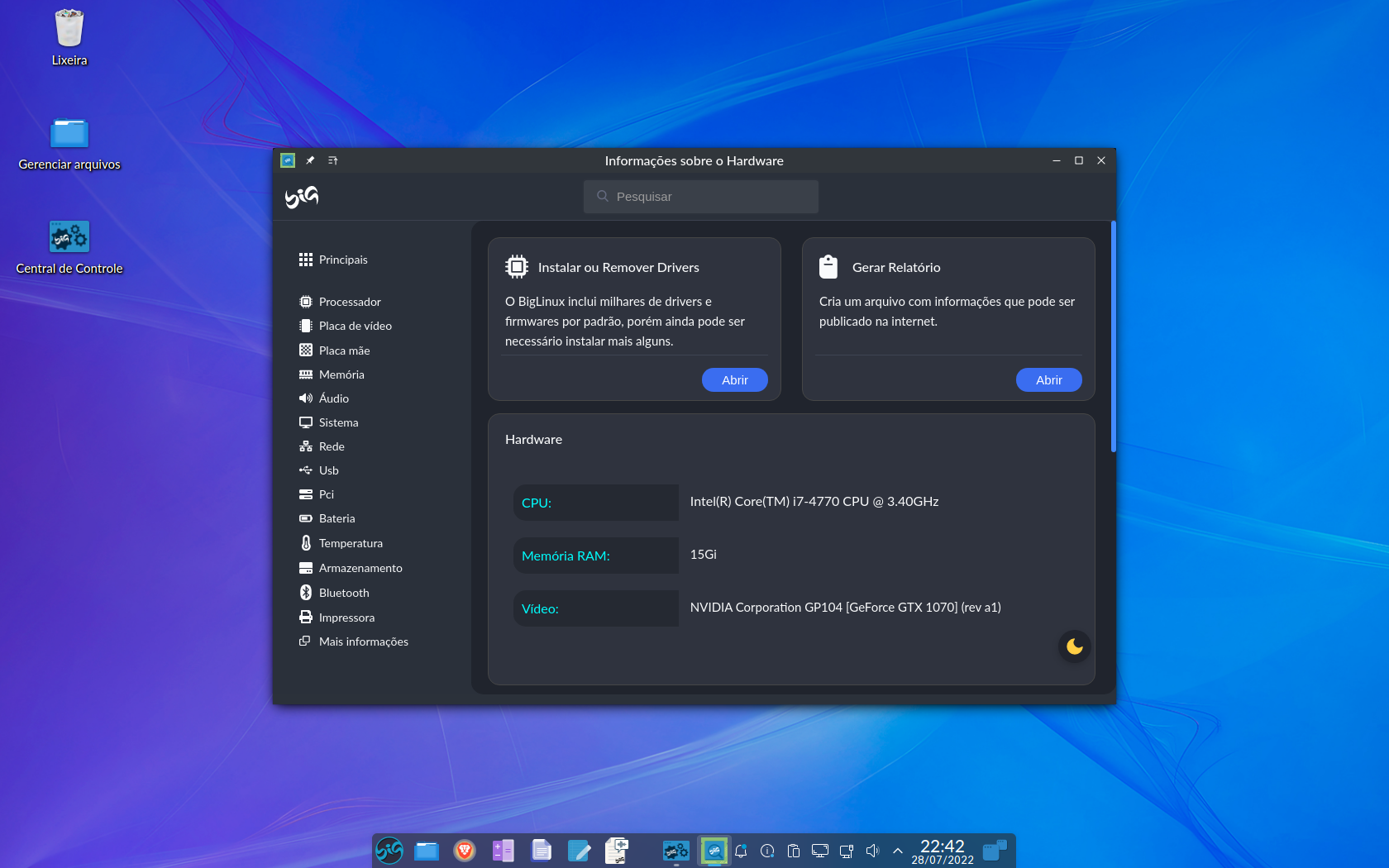The width and height of the screenshot is (1389, 868).
Task: Open the BigLinux start menu in taskbar
Action: coord(389,851)
